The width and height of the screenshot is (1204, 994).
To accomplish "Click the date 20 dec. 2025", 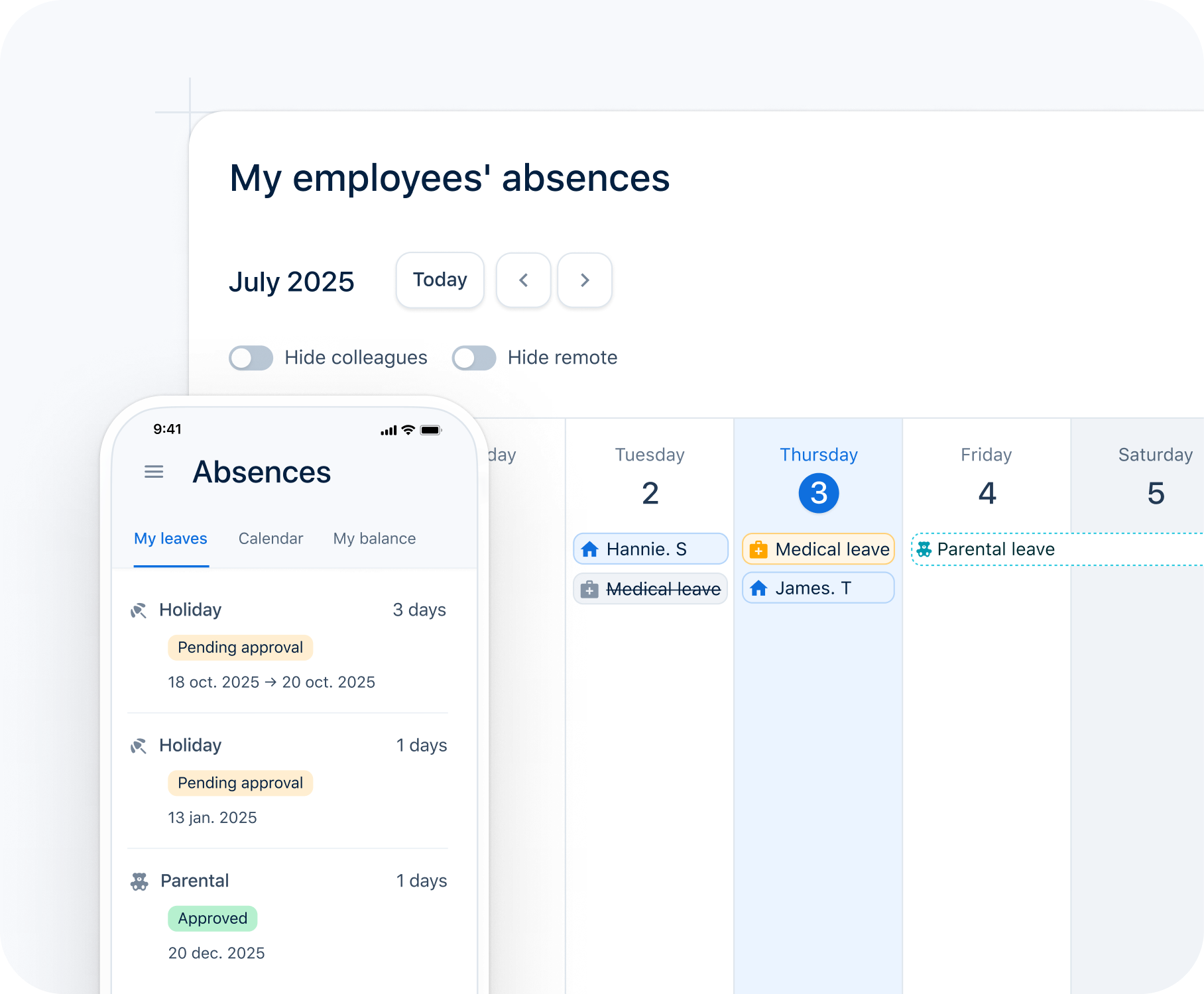I will [216, 953].
